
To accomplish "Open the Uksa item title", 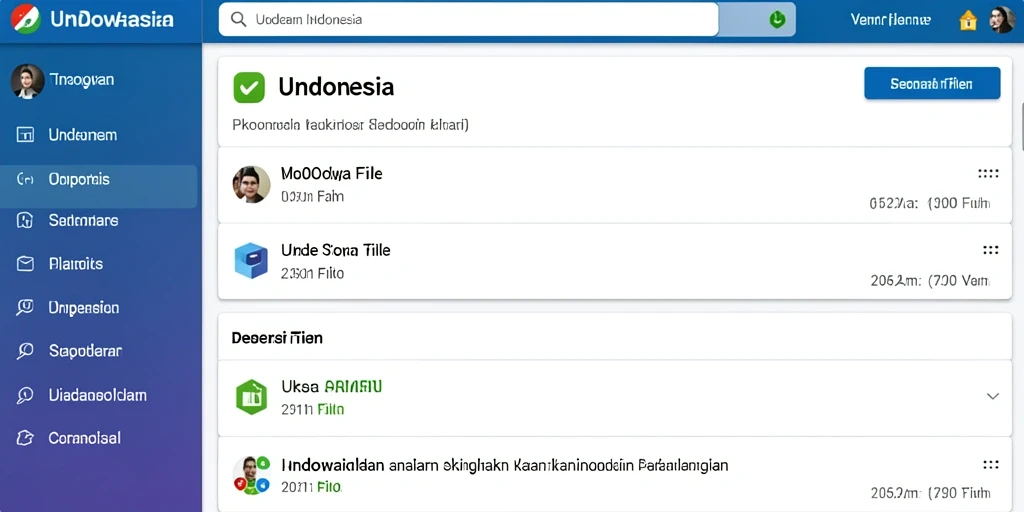I will 331,387.
